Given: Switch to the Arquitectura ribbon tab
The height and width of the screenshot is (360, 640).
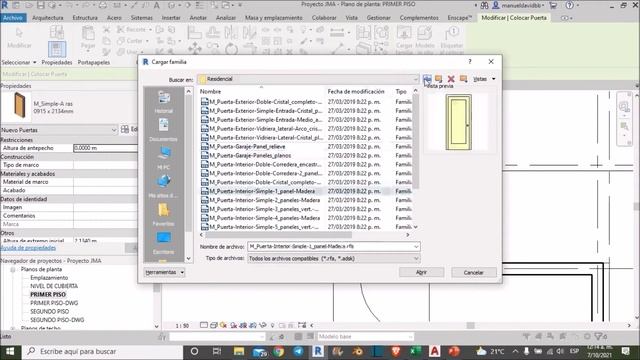Looking at the screenshot, I should click(48, 18).
